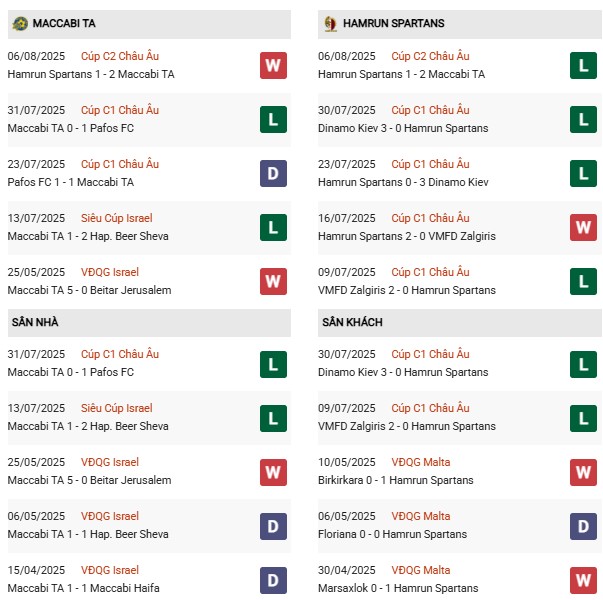Click W badge for Birkirkara 0-1 Hamrun Spartans
This screenshot has width=603, height=600.
pyautogui.click(x=583, y=472)
